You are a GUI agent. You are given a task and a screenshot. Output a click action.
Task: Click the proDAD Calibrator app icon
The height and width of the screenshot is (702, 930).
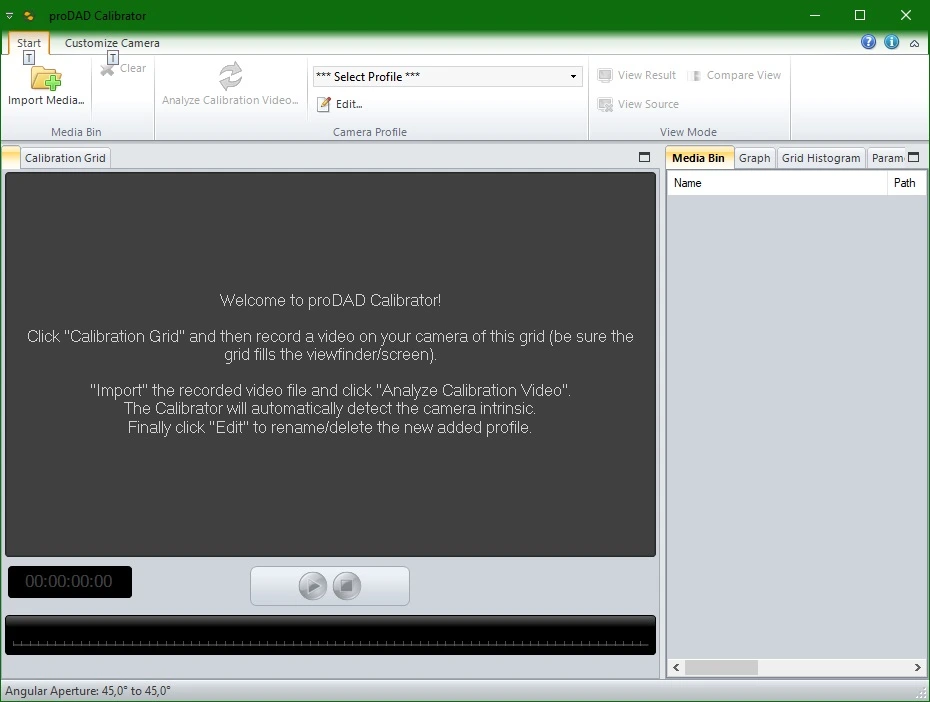tap(28, 16)
